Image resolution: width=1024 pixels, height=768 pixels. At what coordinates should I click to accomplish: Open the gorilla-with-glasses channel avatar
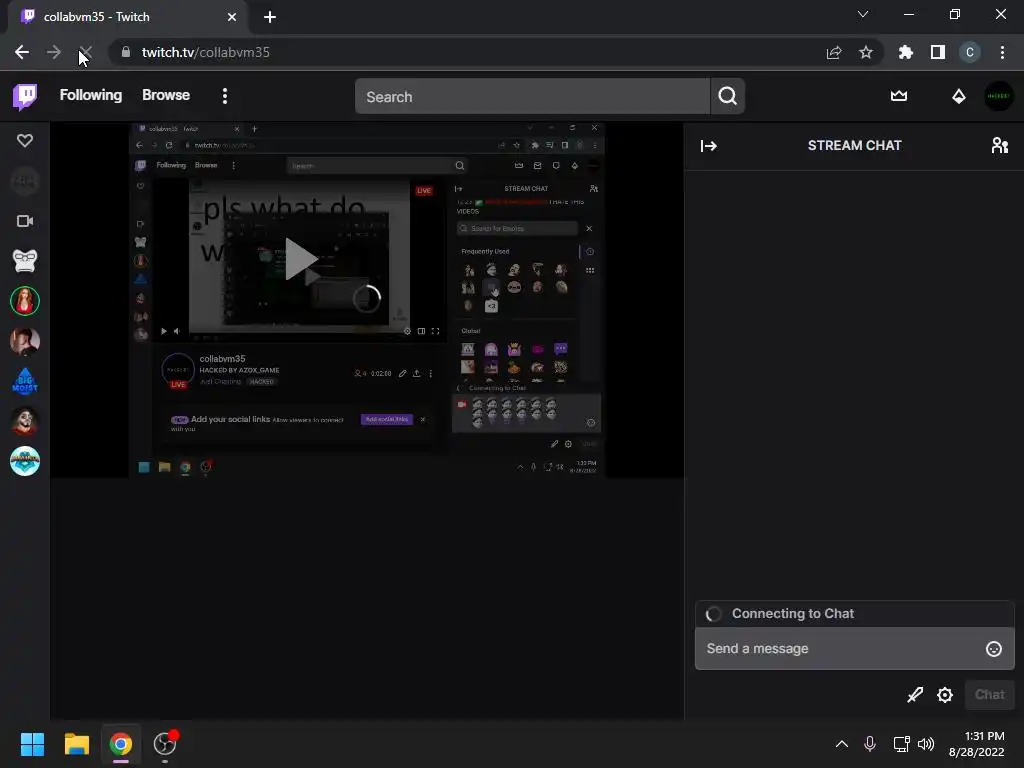(x=25, y=261)
